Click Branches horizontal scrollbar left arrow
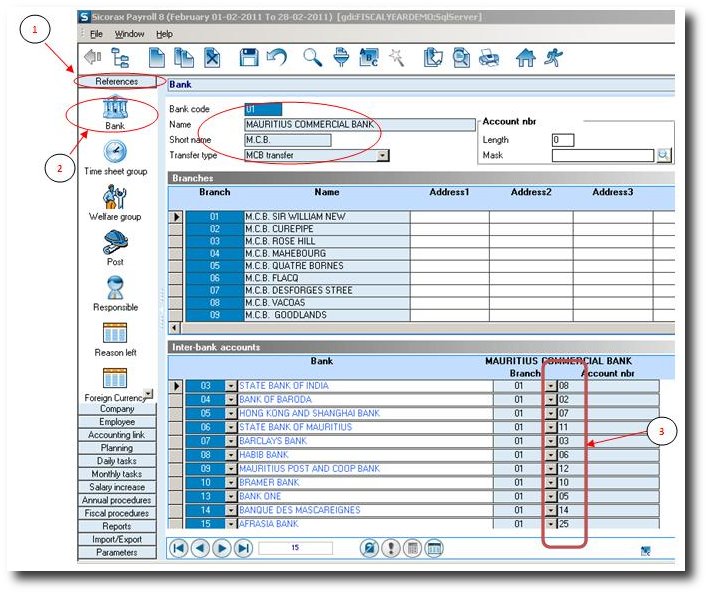Image resolution: width=708 pixels, height=594 pixels. pos(176,327)
